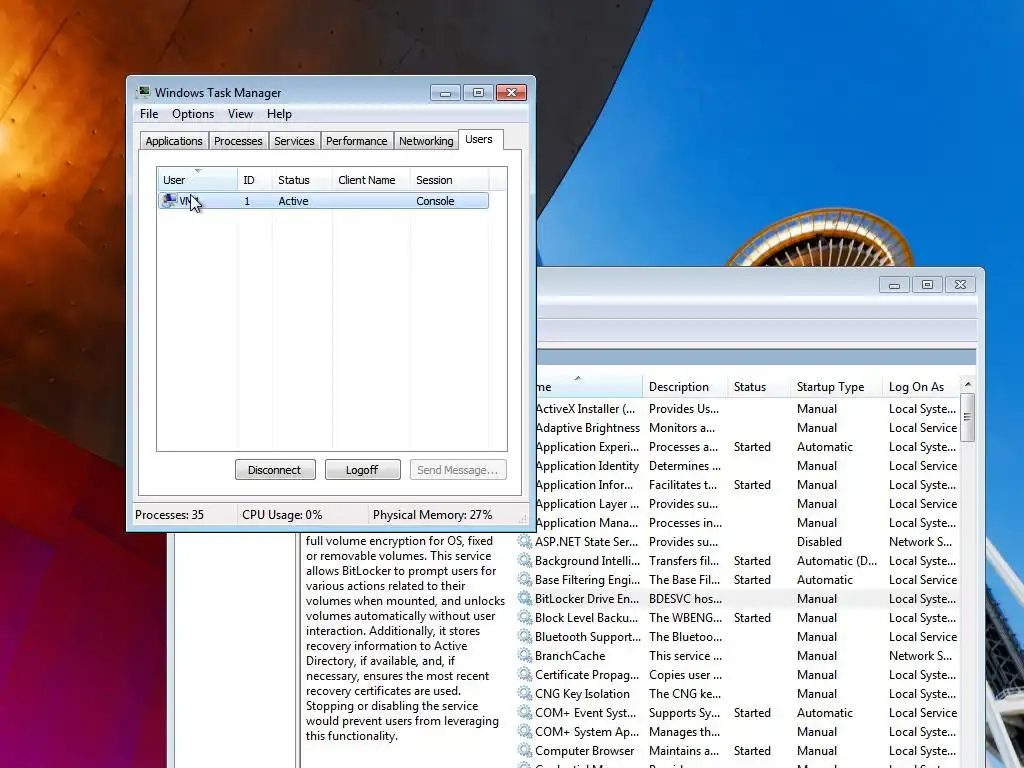Select the Adaptive Brightness service row
Image resolution: width=1024 pixels, height=768 pixels.
[748, 428]
